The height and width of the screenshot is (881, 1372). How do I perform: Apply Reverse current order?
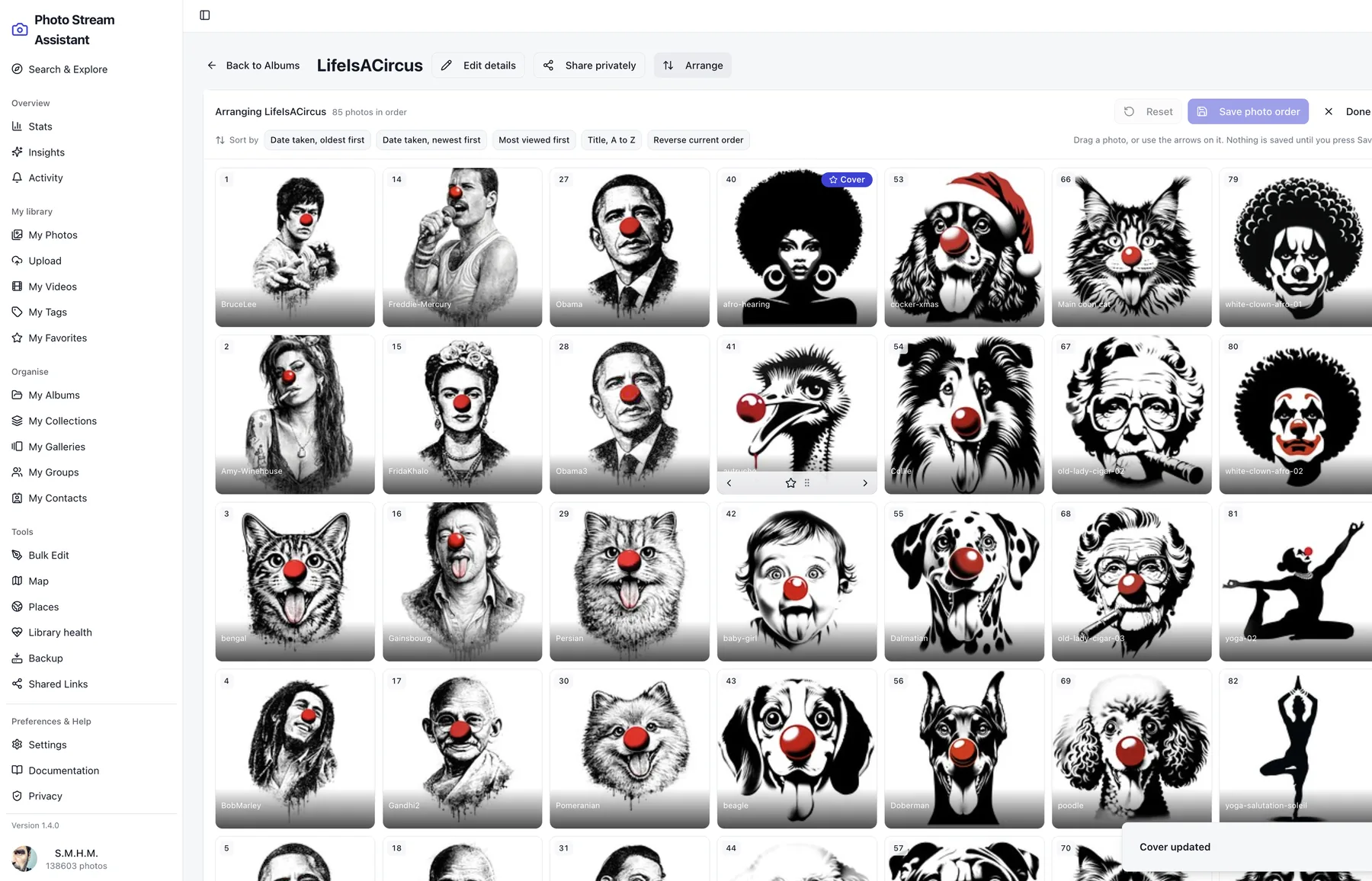pos(698,140)
